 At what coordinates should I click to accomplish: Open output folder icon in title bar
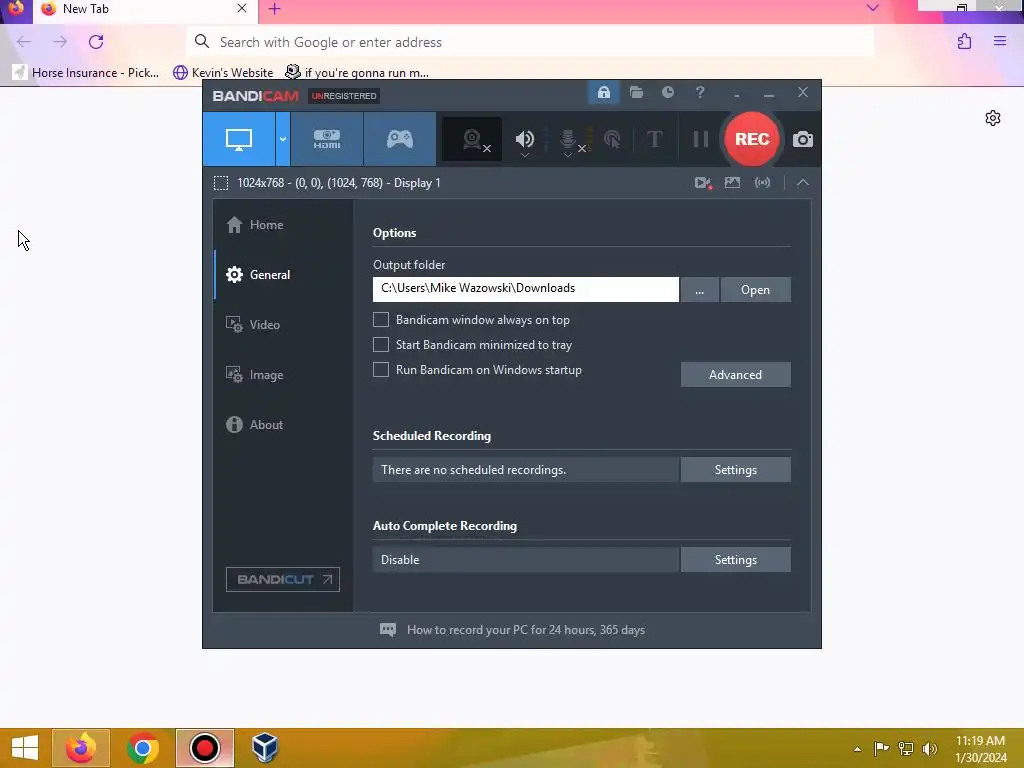(636, 92)
